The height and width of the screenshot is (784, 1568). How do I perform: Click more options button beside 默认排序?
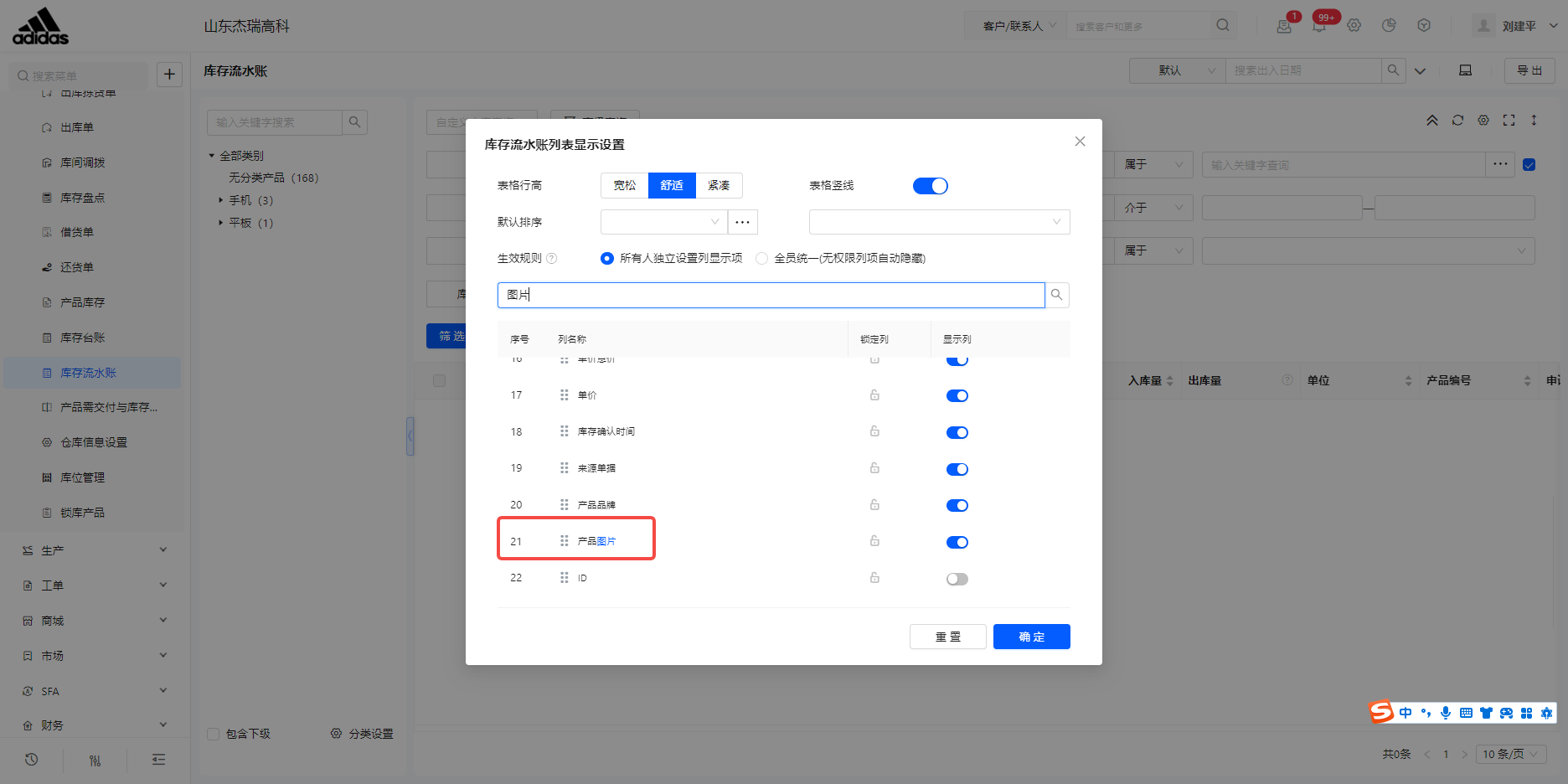(742, 222)
